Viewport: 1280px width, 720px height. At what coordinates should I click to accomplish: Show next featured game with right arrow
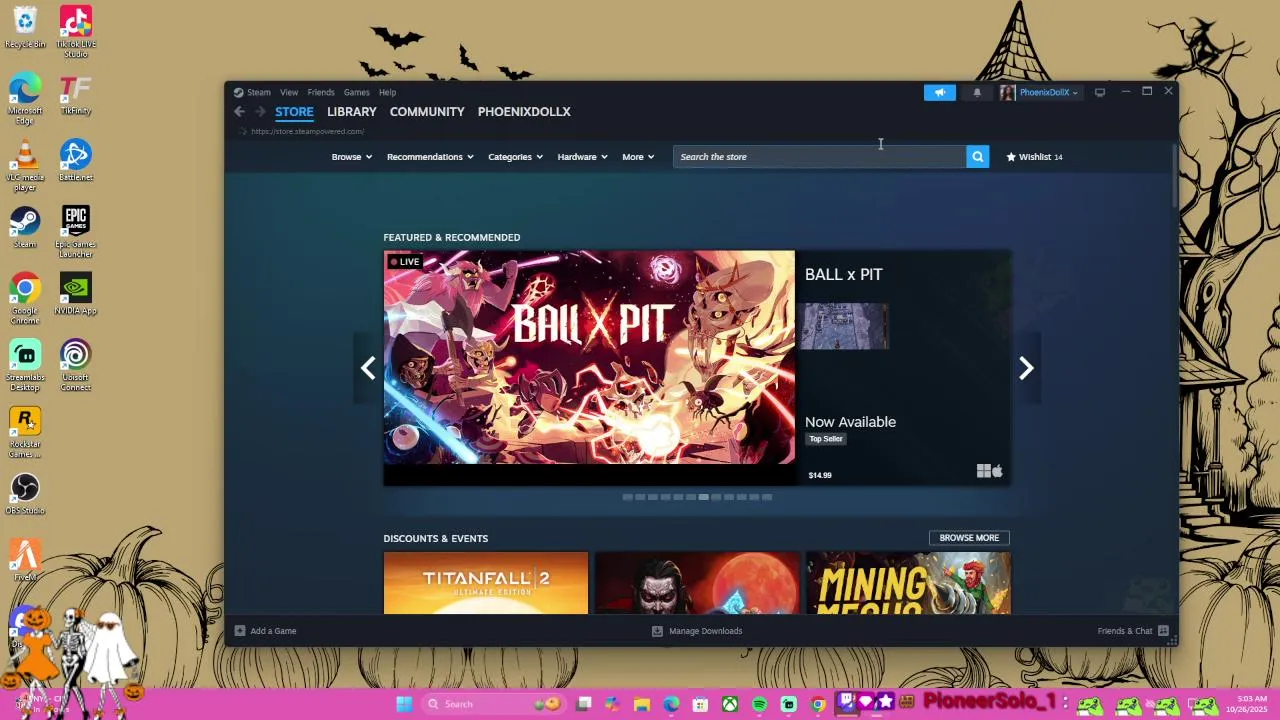[1025, 368]
